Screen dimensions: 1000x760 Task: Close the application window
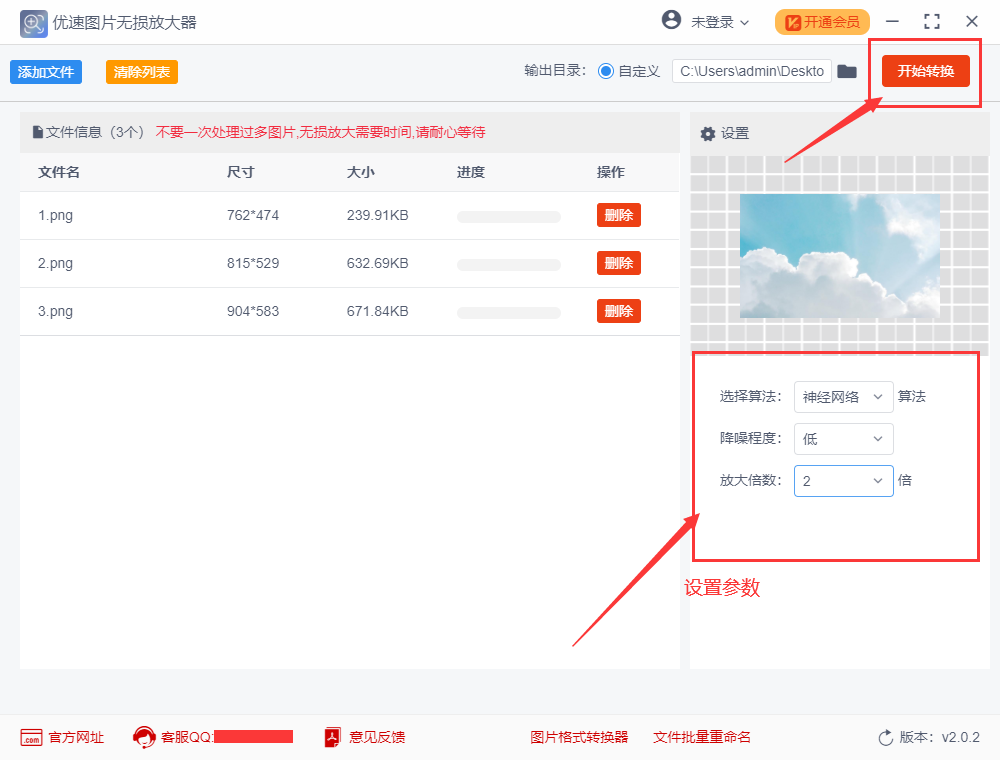pos(972,22)
